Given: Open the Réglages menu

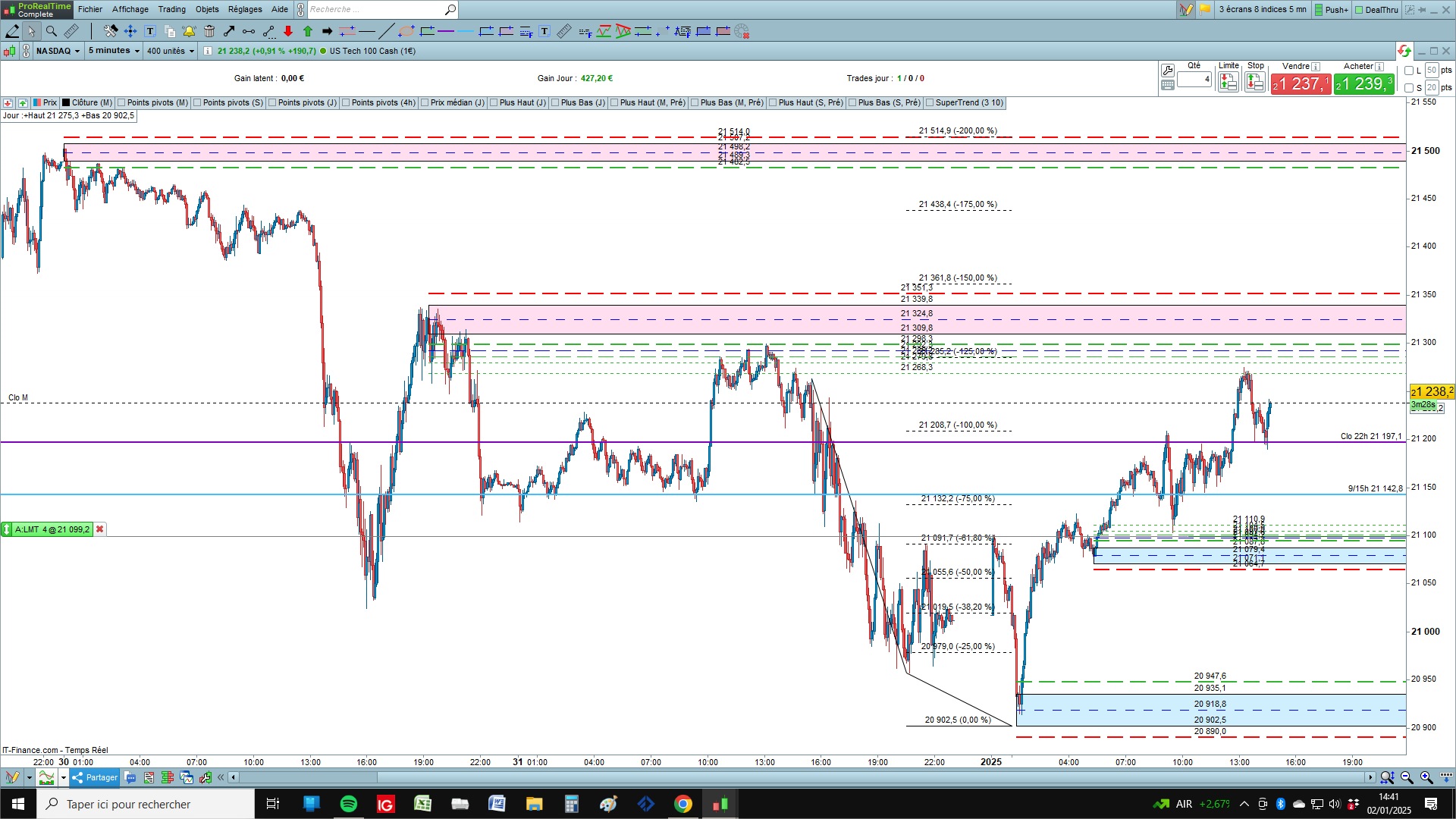Looking at the screenshot, I should (x=245, y=9).
